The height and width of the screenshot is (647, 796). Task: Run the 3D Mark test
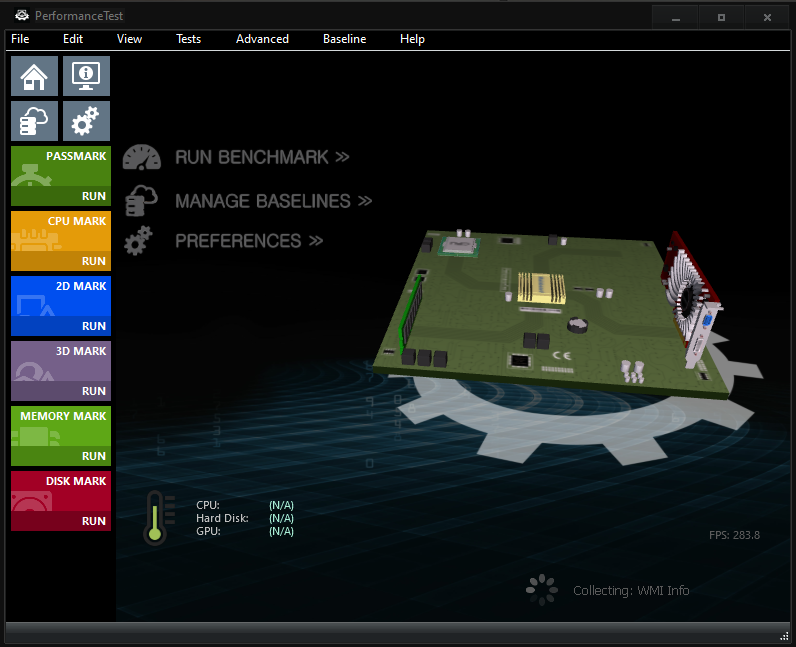61,391
